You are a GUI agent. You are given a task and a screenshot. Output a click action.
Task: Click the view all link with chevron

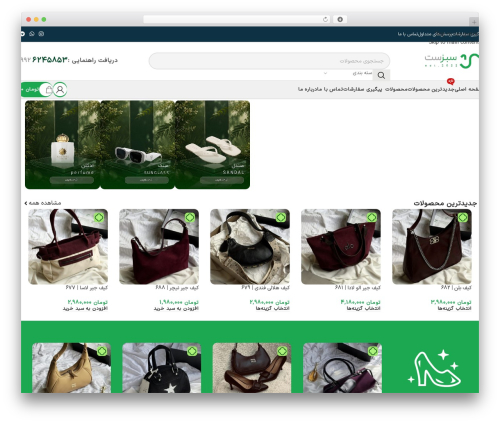(43, 203)
